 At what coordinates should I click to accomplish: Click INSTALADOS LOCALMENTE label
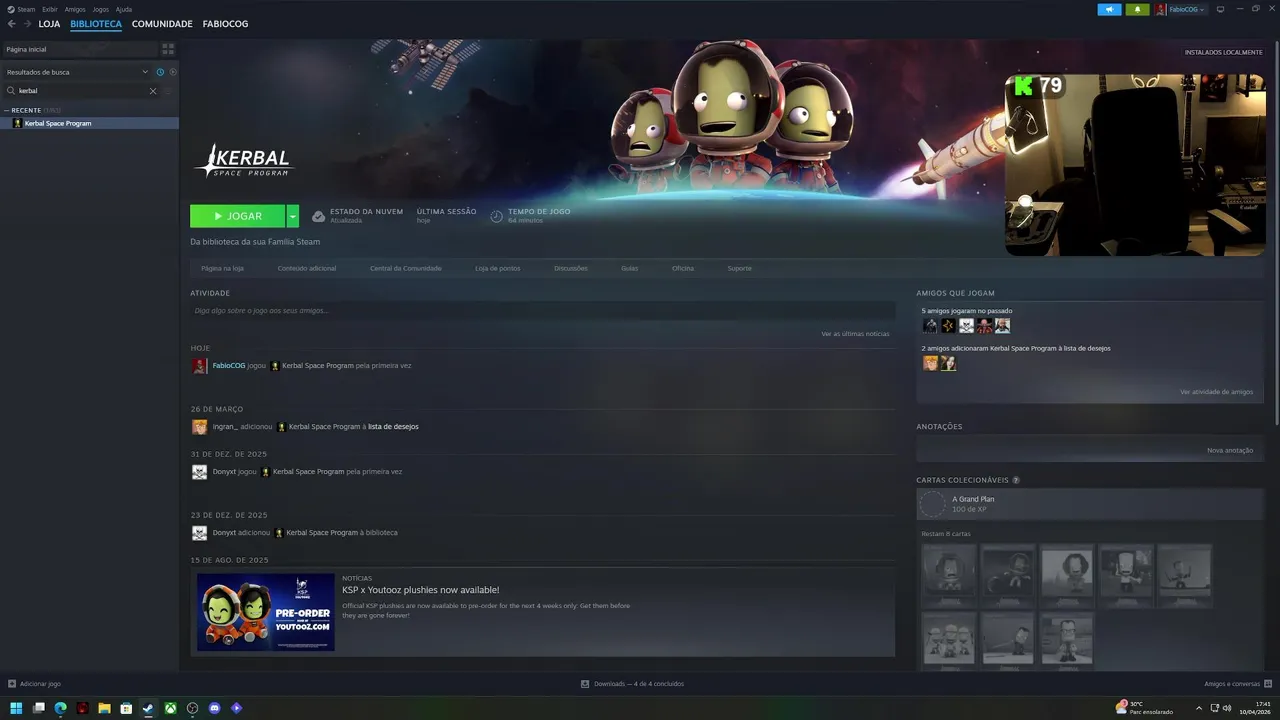[1223, 52]
